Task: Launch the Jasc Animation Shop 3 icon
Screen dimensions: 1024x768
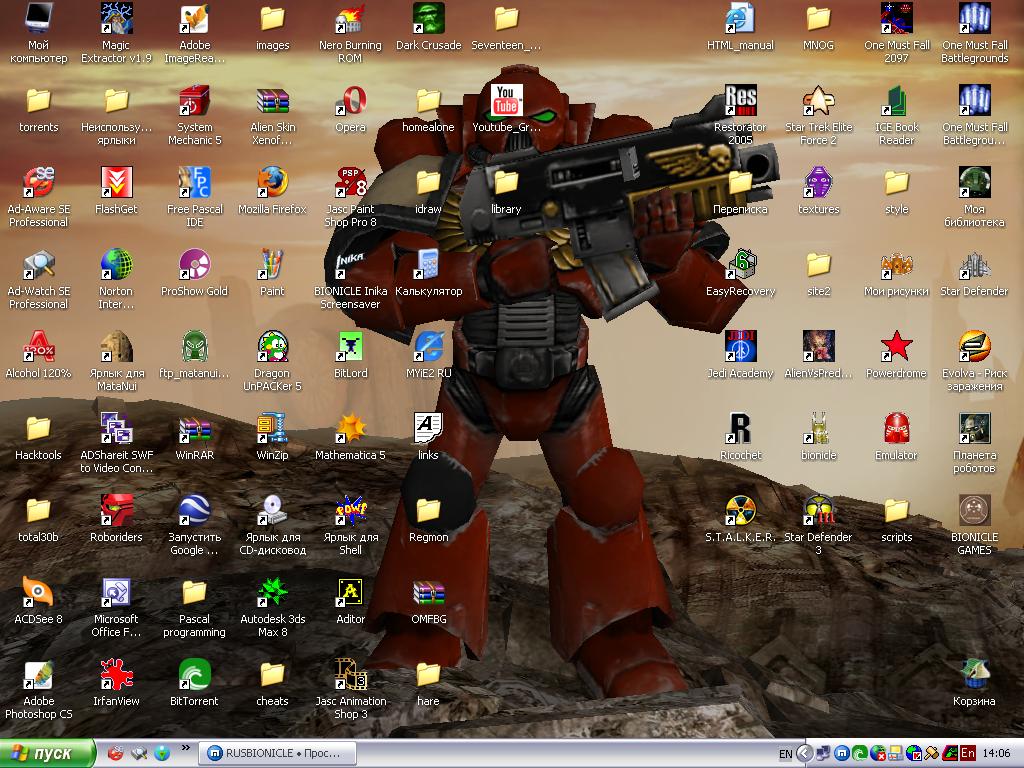Action: click(350, 674)
